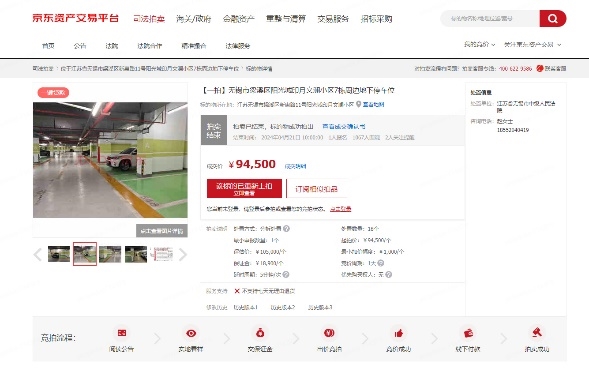Click the red 重新上拍 立即查看 button
Viewport: 589px width, 368px height.
click(244, 189)
